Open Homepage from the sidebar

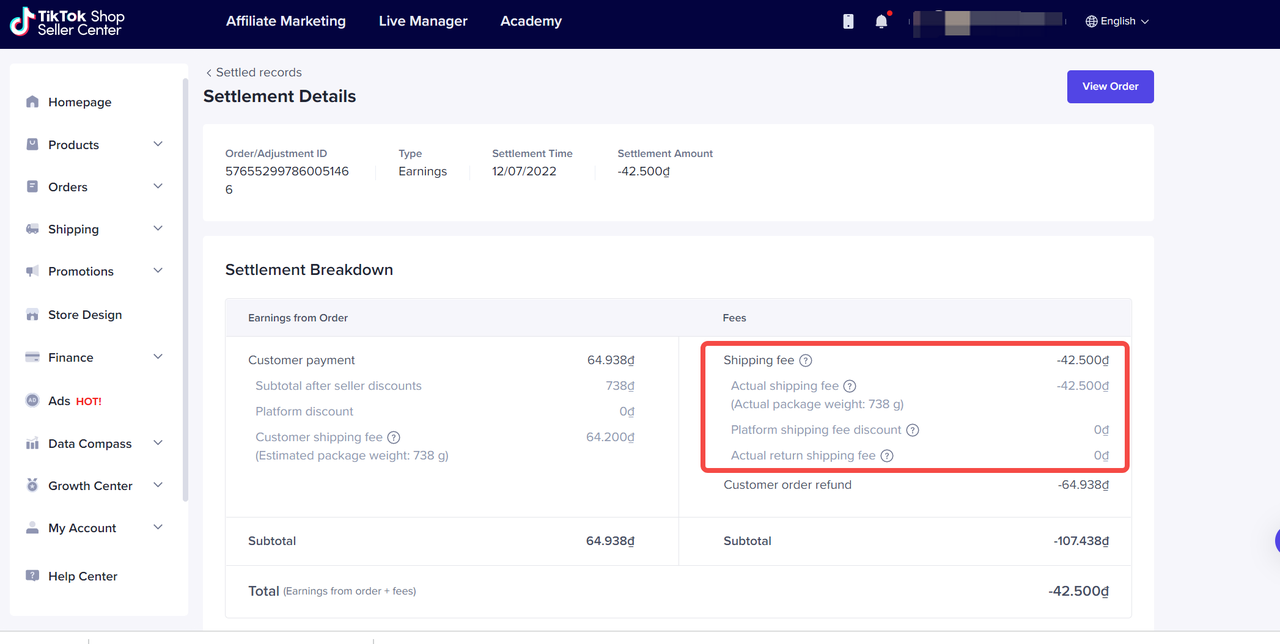tap(79, 102)
